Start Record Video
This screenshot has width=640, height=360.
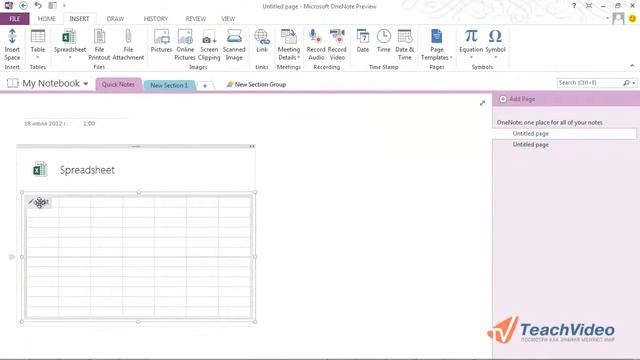pos(337,45)
